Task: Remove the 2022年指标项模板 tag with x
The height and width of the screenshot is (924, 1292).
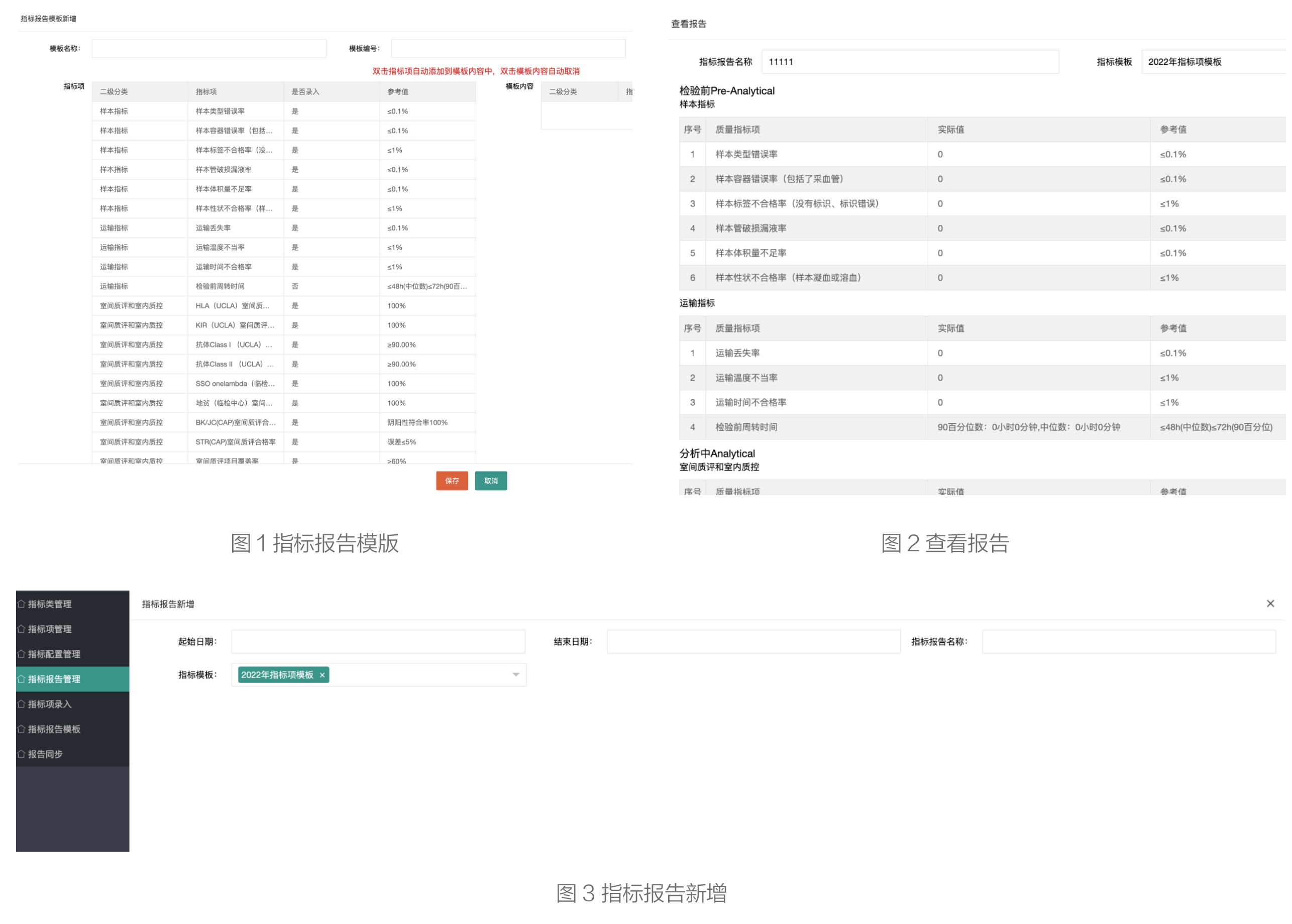Action: pos(322,675)
